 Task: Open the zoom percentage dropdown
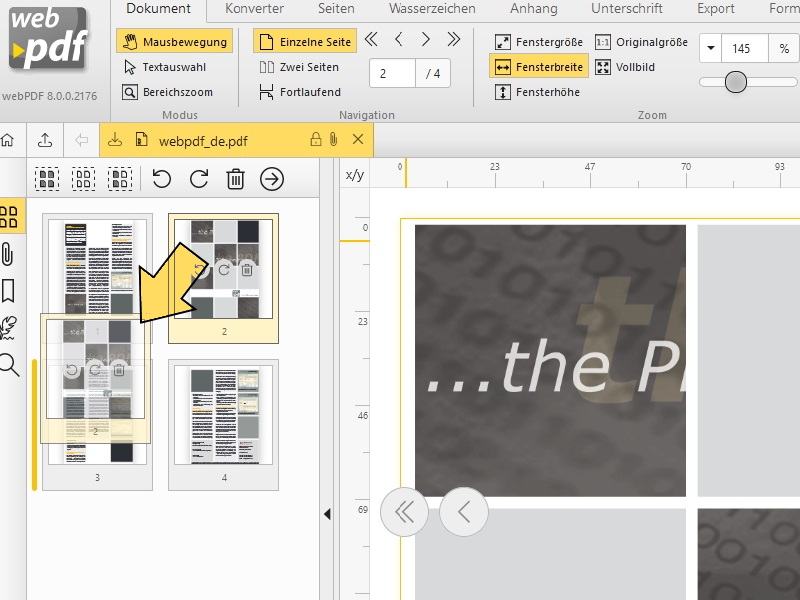click(x=711, y=47)
